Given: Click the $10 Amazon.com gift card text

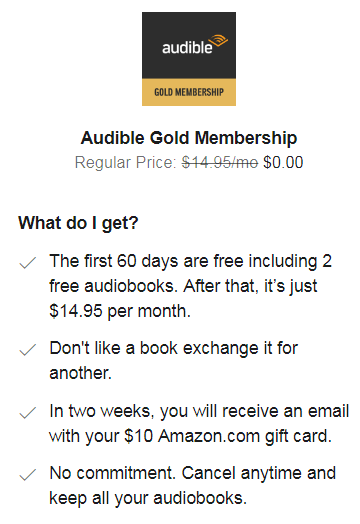Looking at the screenshot, I should (228, 436).
